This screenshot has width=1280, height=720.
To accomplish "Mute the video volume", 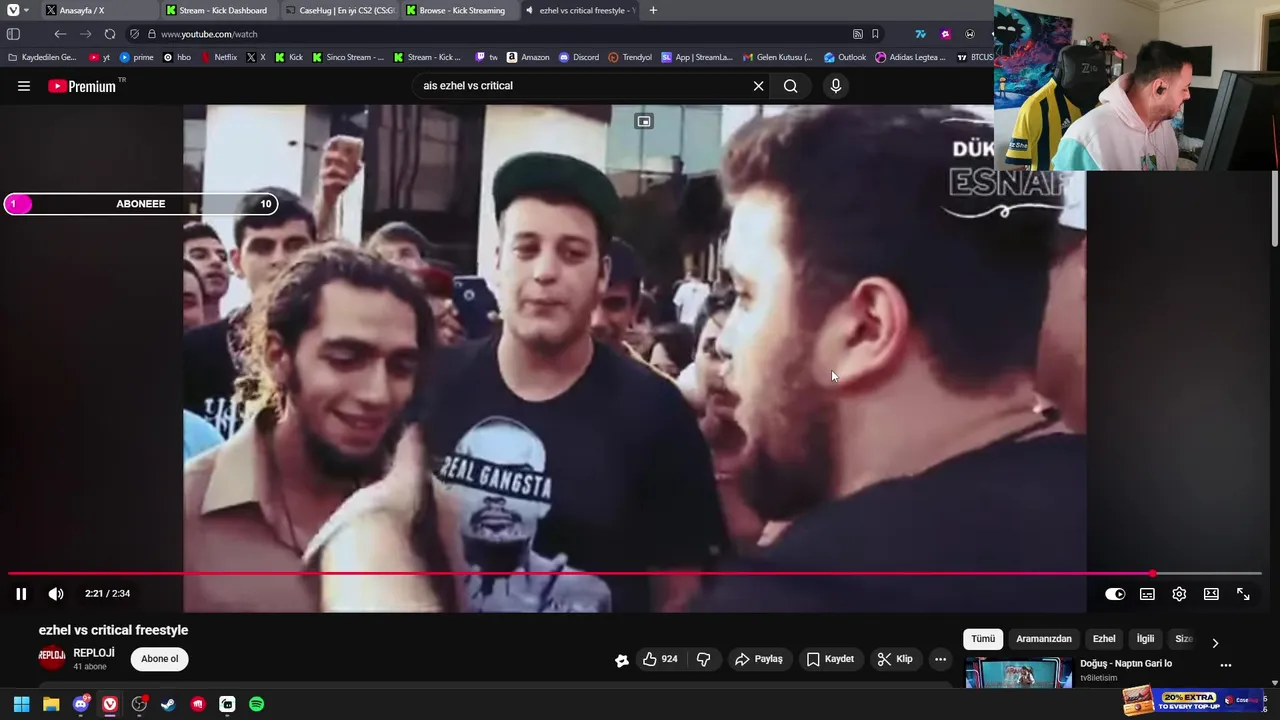I will tap(56, 594).
